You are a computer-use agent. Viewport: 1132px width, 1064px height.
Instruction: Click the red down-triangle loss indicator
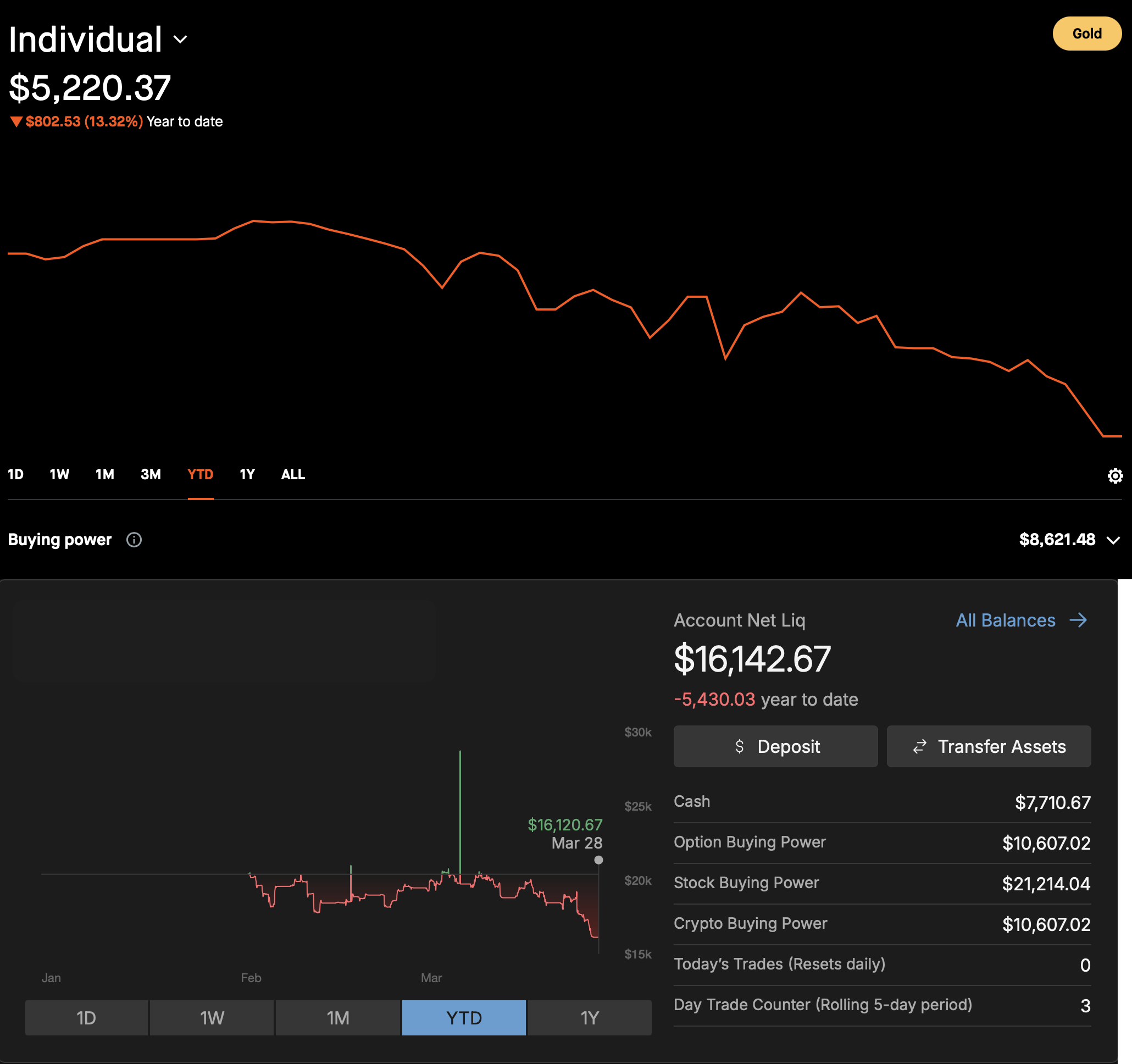(16, 121)
